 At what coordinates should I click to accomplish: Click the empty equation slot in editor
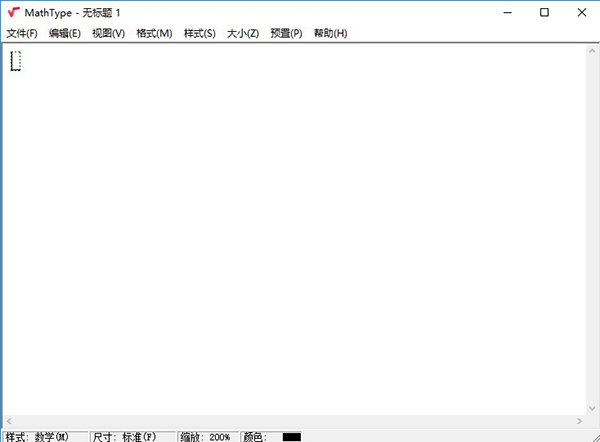coord(15,61)
